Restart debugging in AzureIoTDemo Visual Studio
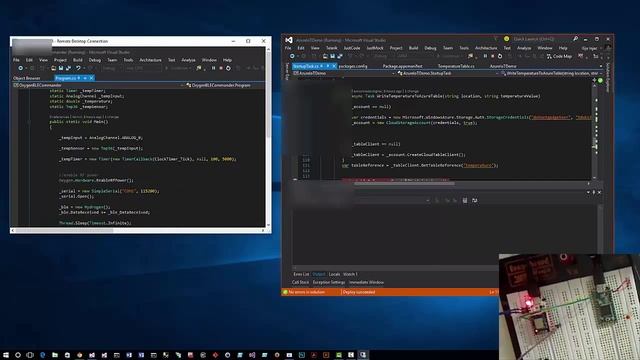This screenshot has height=360, width=640. (x=500, y=56)
